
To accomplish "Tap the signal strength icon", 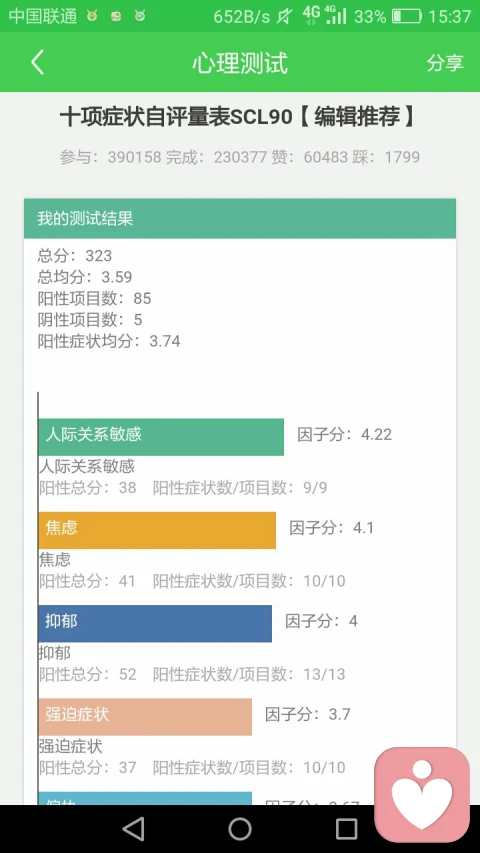I will coord(335,15).
